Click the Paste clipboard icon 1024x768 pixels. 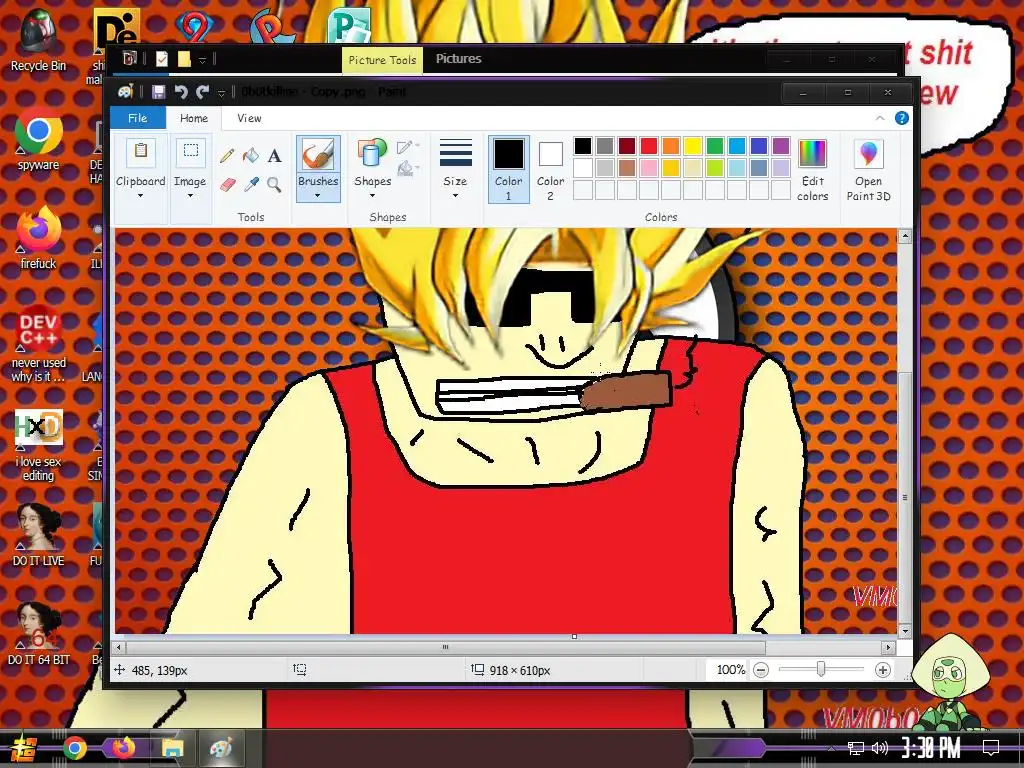[x=140, y=152]
